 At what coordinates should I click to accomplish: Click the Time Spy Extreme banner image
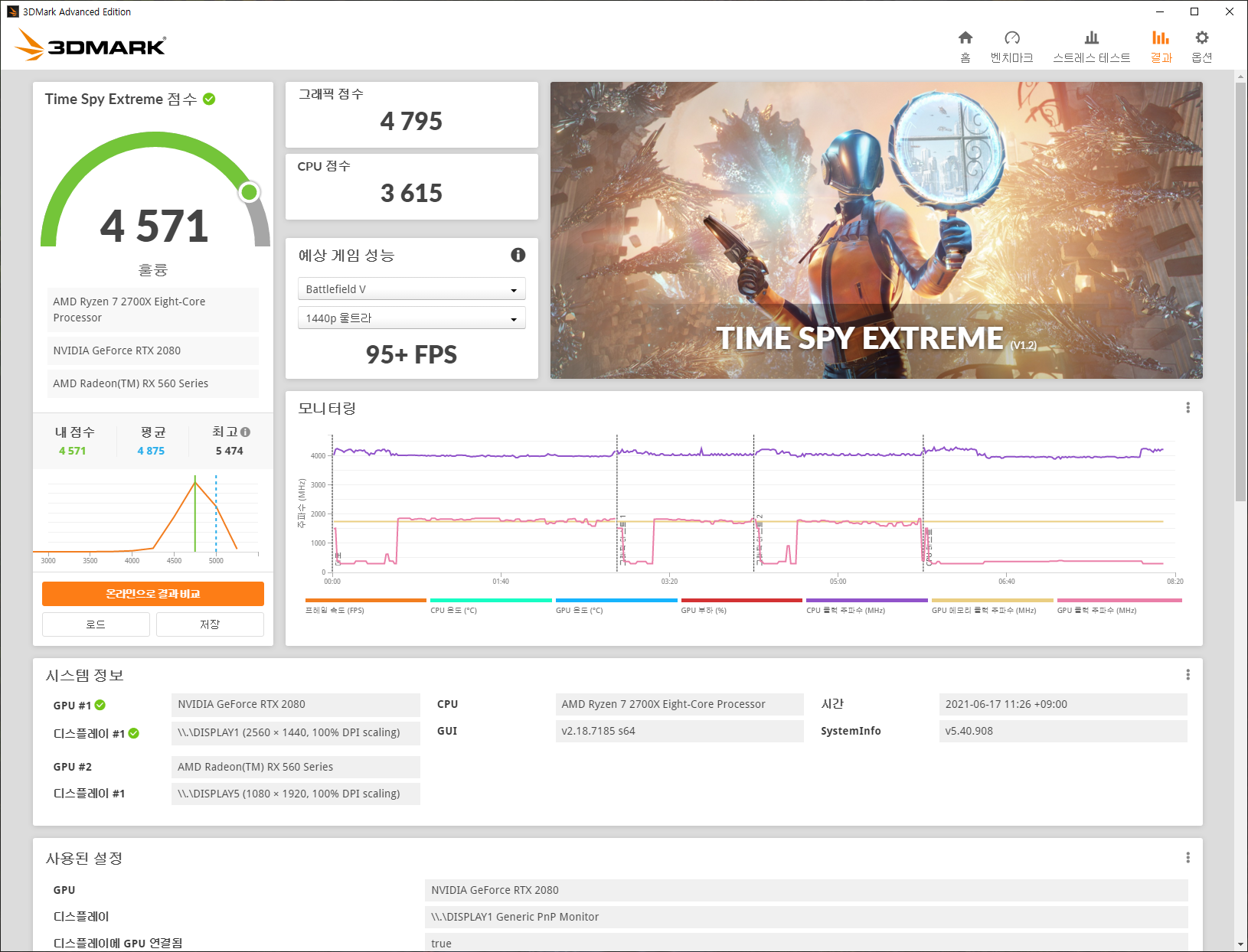pos(877,230)
